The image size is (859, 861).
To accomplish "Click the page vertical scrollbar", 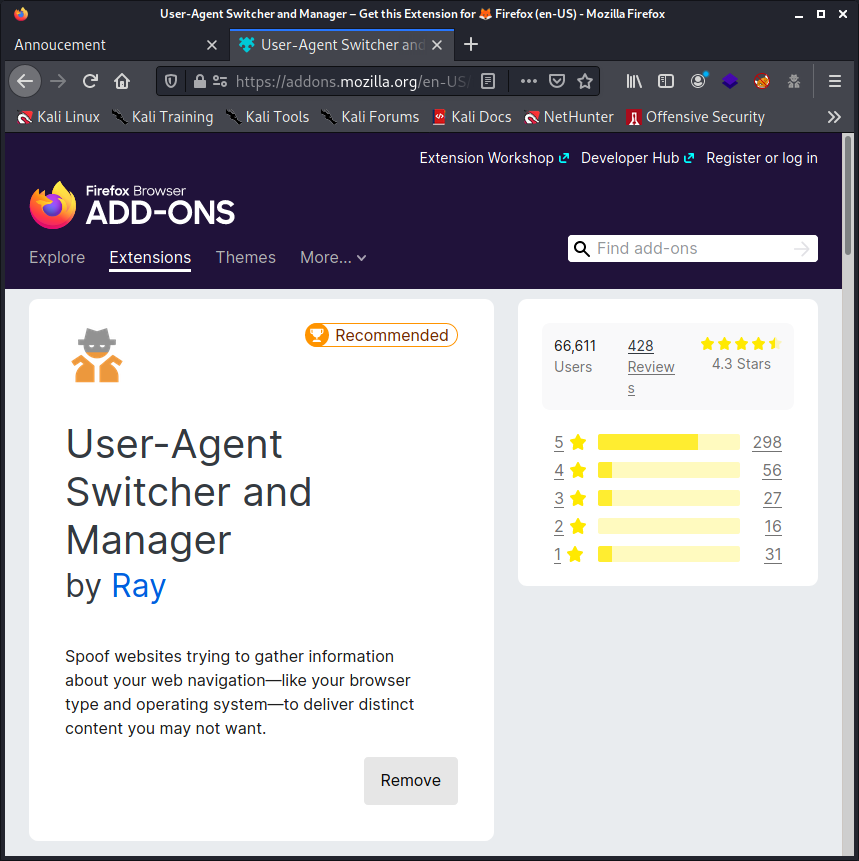I will point(848,193).
